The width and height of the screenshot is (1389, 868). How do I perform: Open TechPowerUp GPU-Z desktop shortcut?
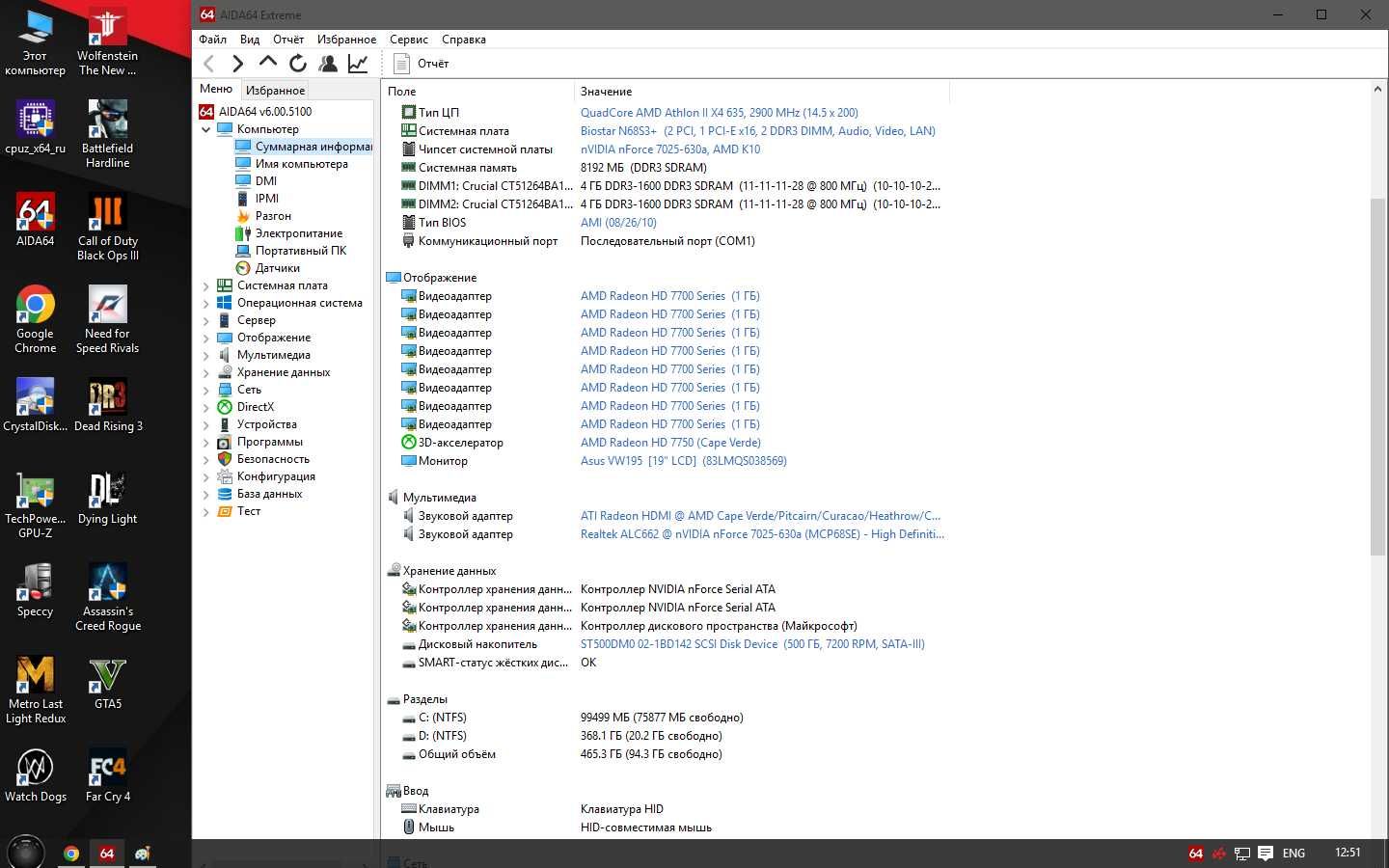35,504
